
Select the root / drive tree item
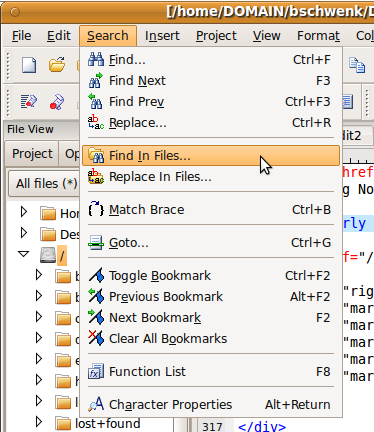click(62, 256)
